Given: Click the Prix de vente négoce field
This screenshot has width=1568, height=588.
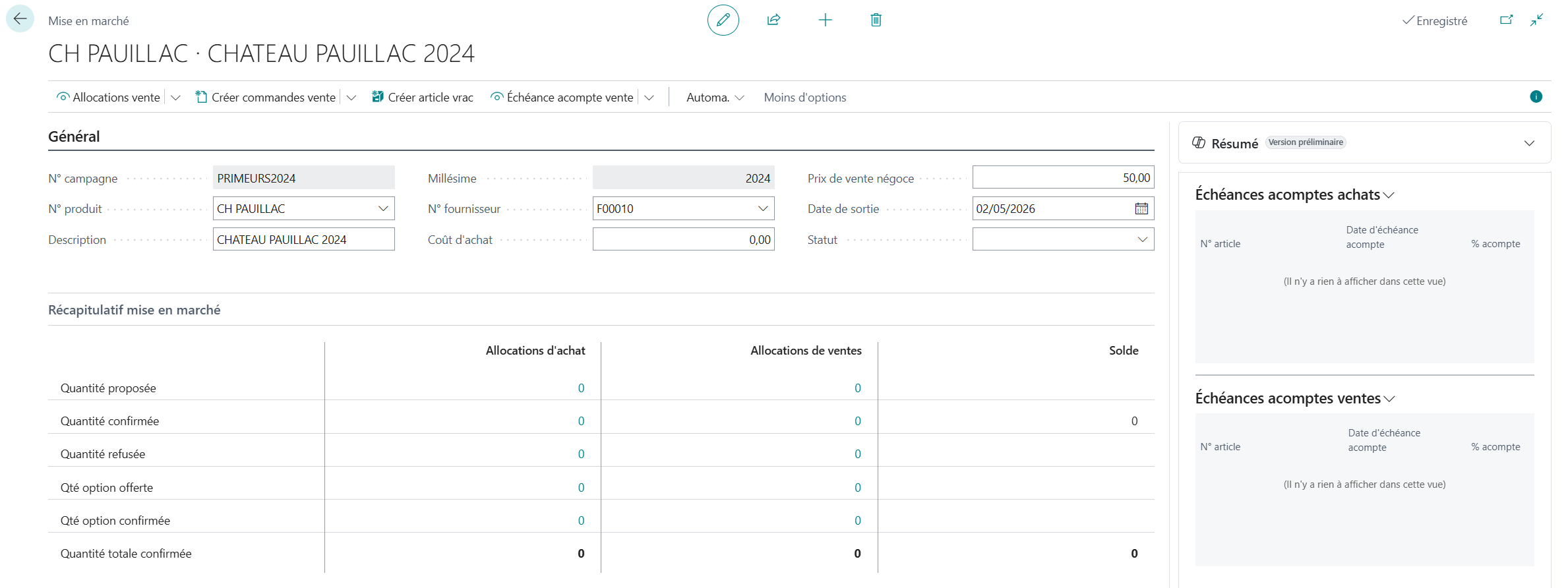Looking at the screenshot, I should 1063,178.
